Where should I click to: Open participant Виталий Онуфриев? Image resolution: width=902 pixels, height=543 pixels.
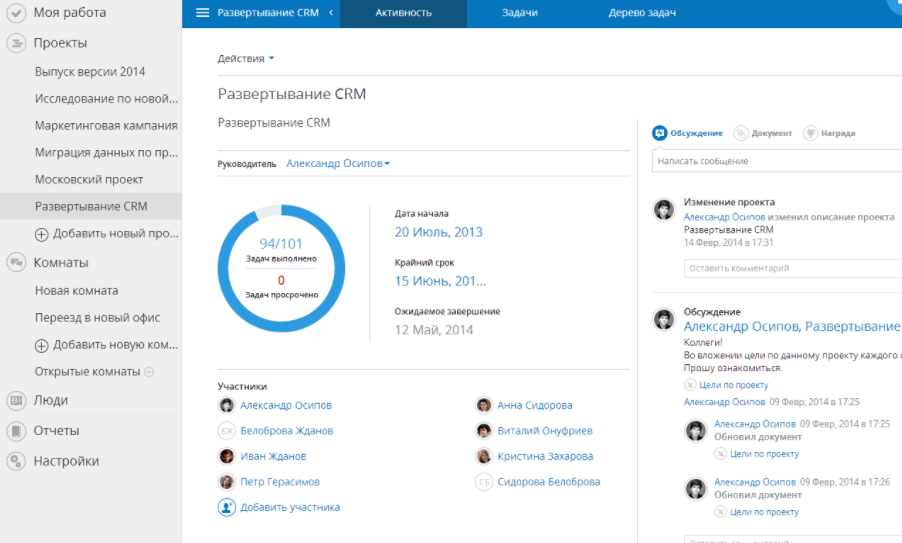[x=545, y=431]
